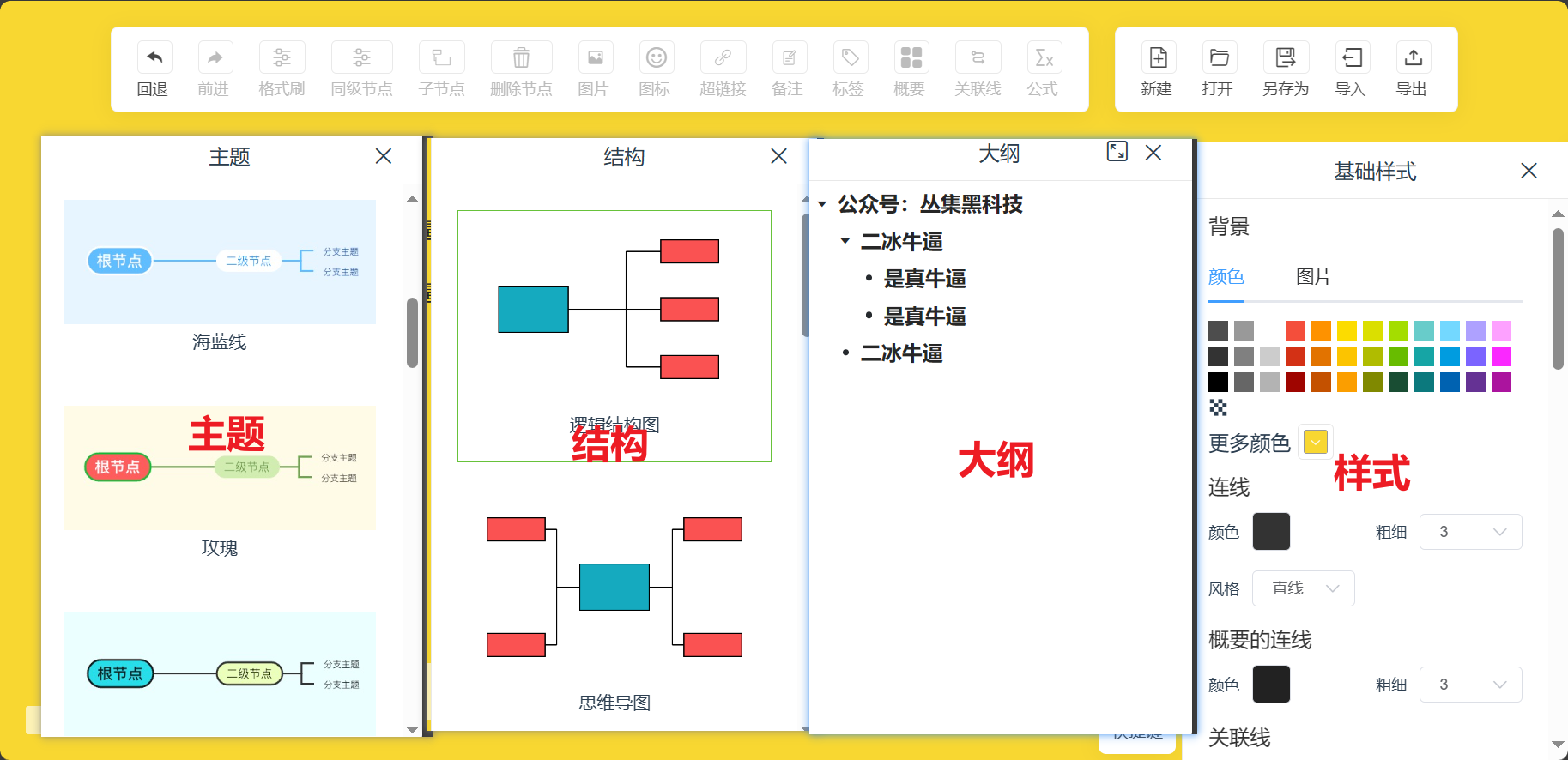The height and width of the screenshot is (760, 1568).
Task: Create a 关联线 relationship line
Action: (x=978, y=57)
